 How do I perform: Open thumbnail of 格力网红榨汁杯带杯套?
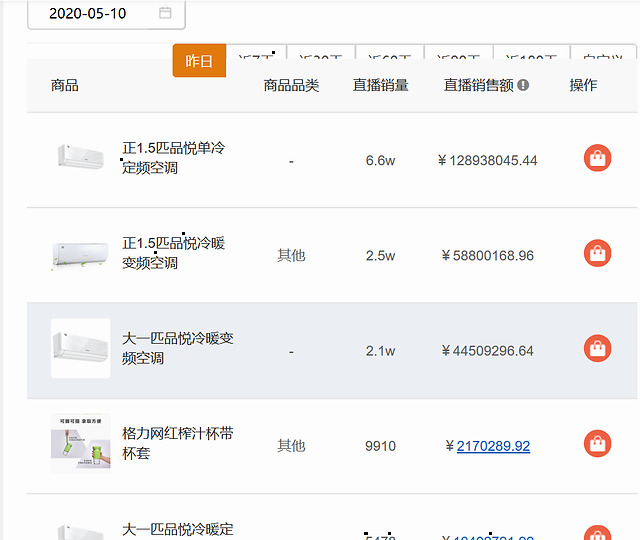coord(80,444)
